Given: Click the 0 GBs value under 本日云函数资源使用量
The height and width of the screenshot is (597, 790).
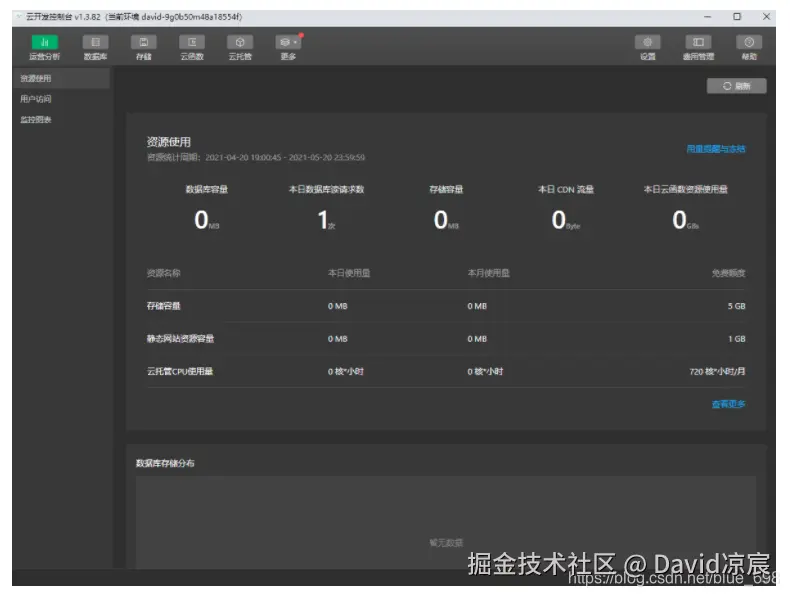Looking at the screenshot, I should coord(685,220).
